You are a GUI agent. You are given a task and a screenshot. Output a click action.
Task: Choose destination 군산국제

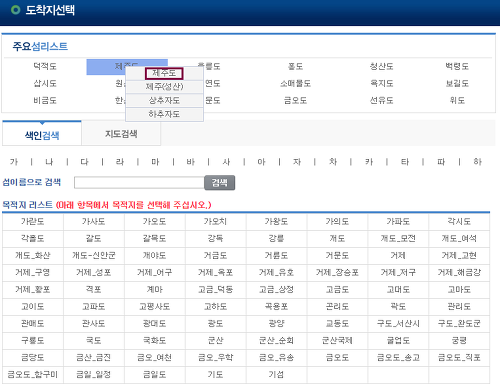click(x=337, y=341)
